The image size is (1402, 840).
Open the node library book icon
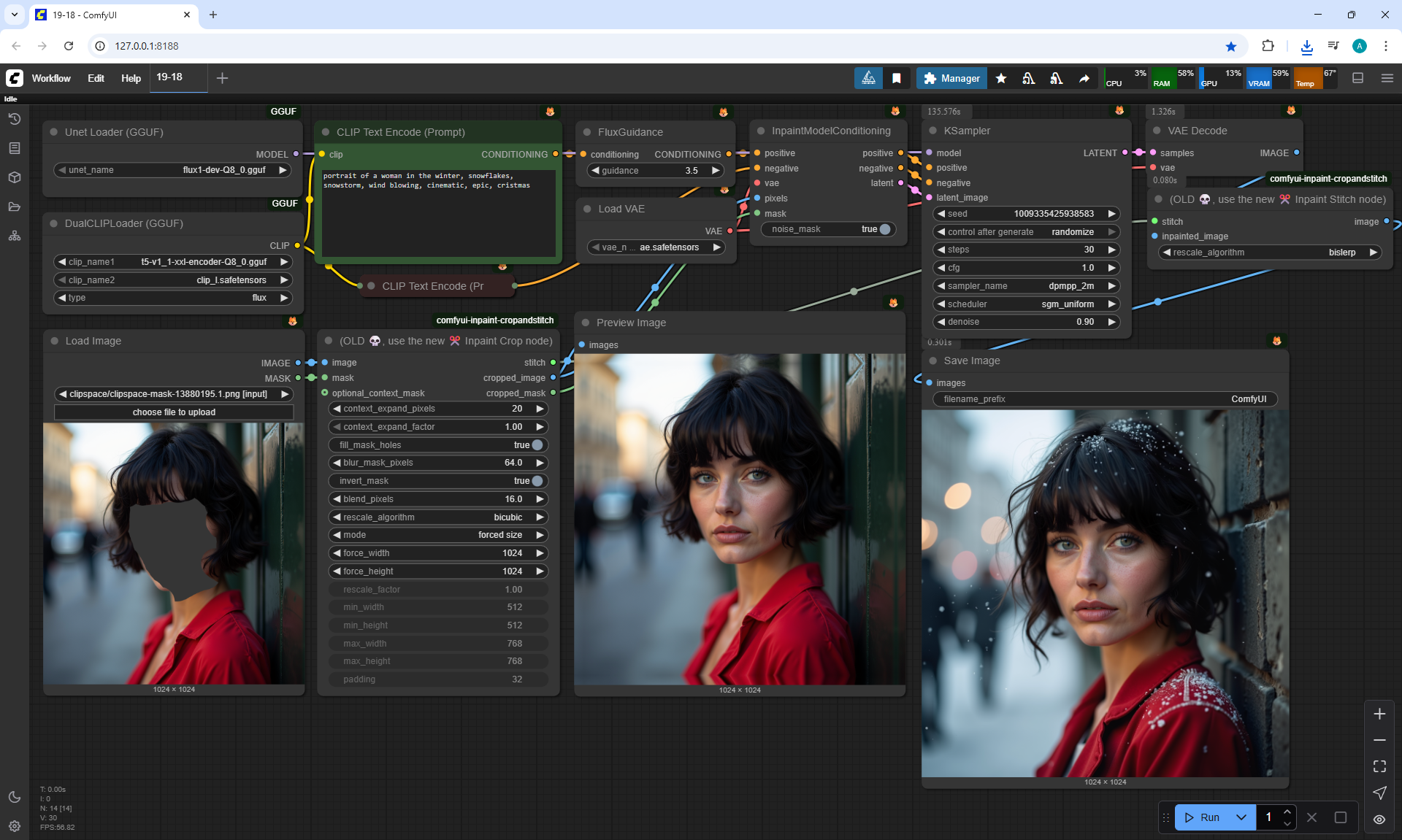click(14, 148)
